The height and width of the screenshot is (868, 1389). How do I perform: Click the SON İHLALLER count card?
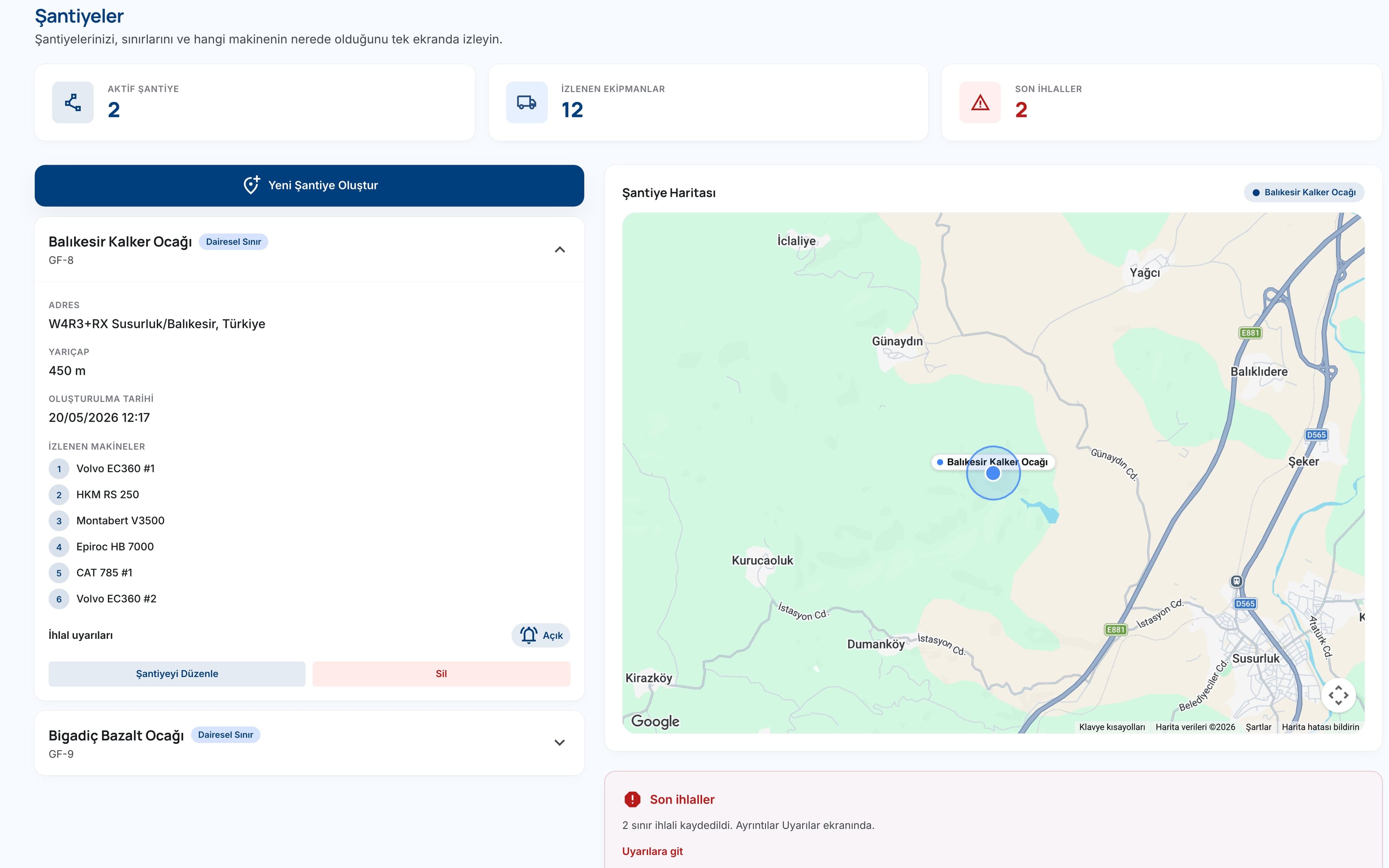click(1162, 102)
